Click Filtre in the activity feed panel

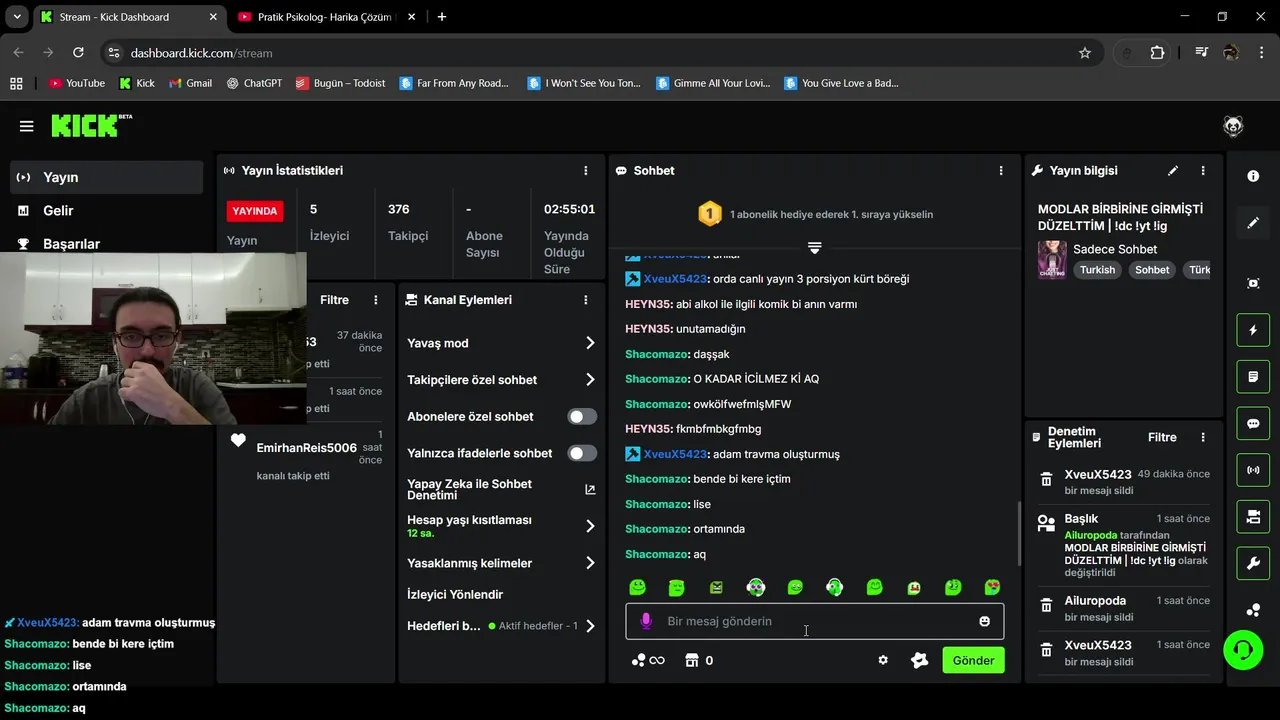point(334,300)
